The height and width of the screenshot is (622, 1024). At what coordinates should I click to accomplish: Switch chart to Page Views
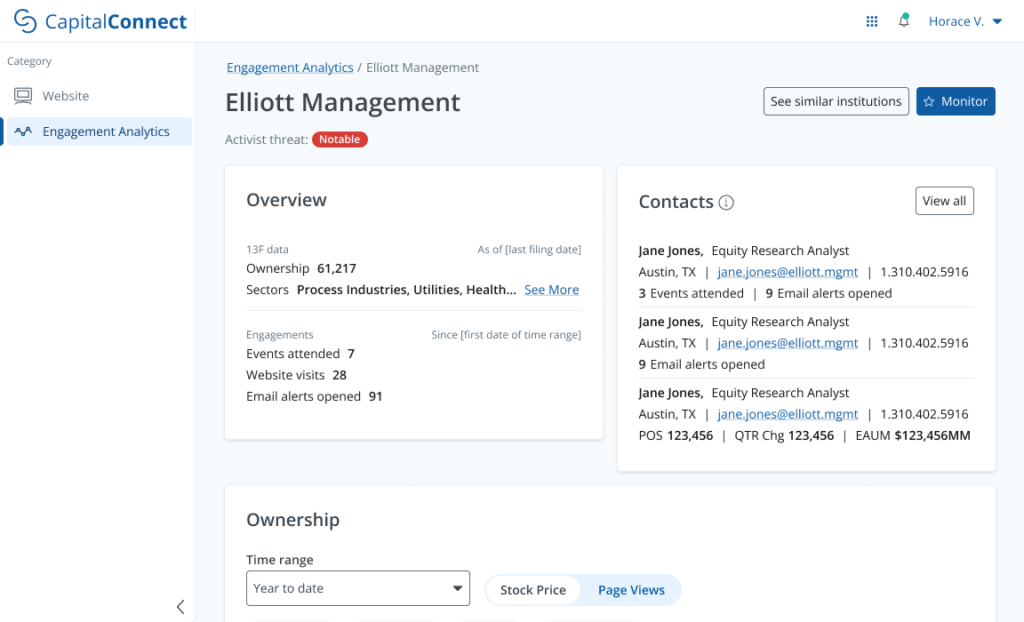click(631, 590)
